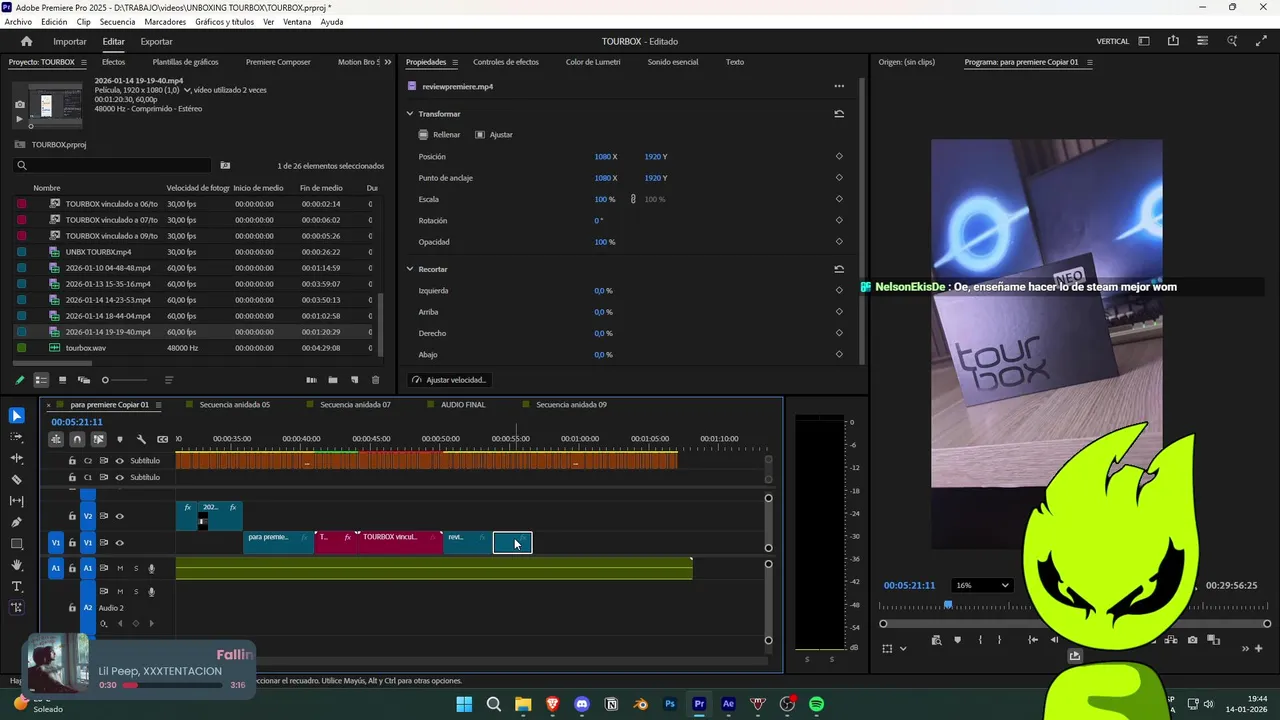Select the Selection tool arrow

[x=17, y=416]
